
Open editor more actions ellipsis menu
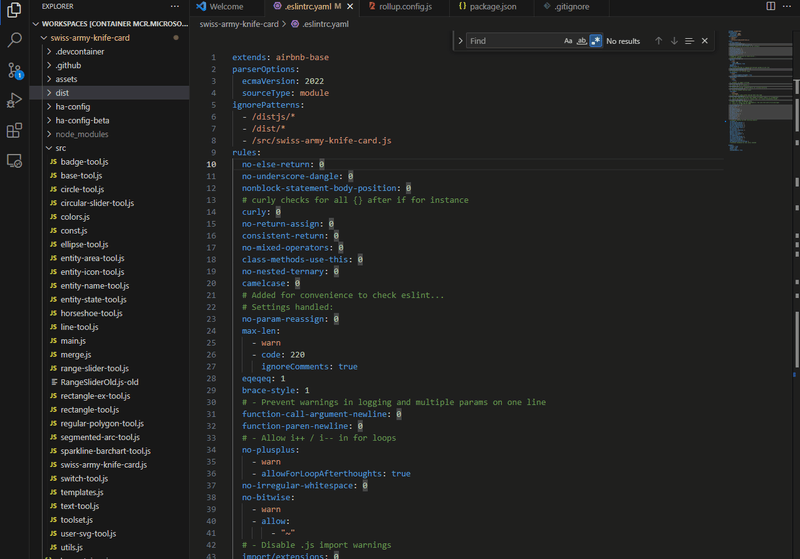click(x=787, y=6)
